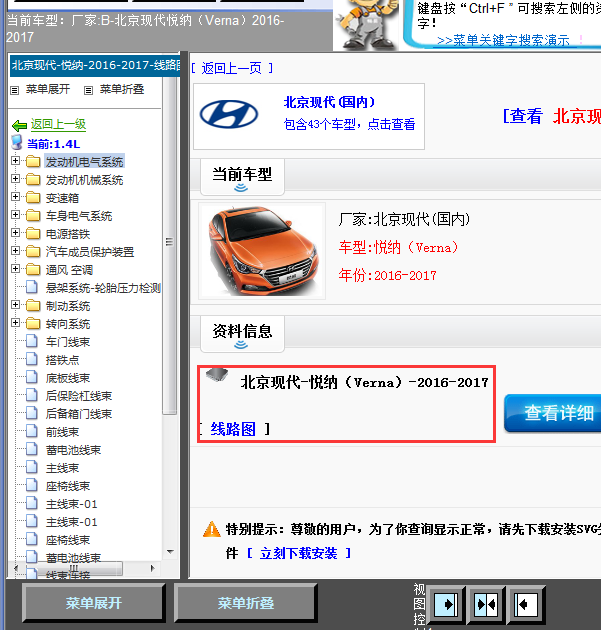Click the view control center-split button
601x630 pixels.
tap(486, 604)
